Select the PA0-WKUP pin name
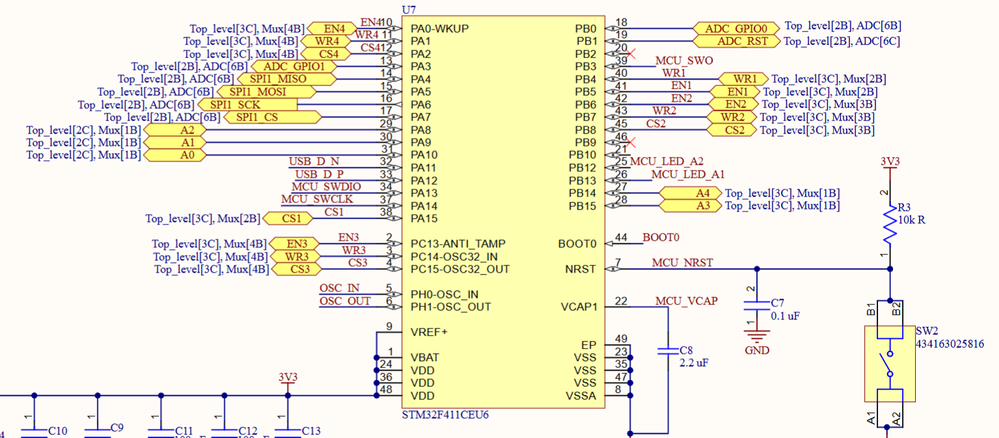Image resolution: width=999 pixels, height=438 pixels. (440, 29)
